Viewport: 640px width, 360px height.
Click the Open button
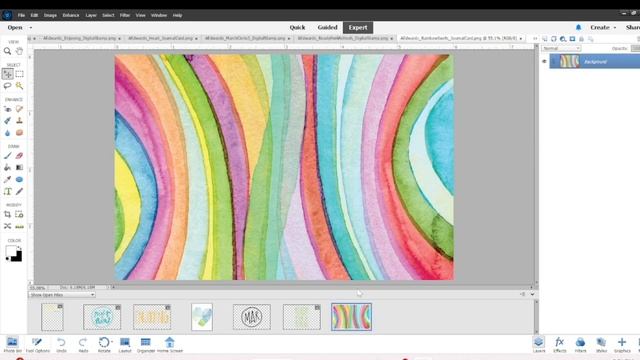tap(15, 27)
